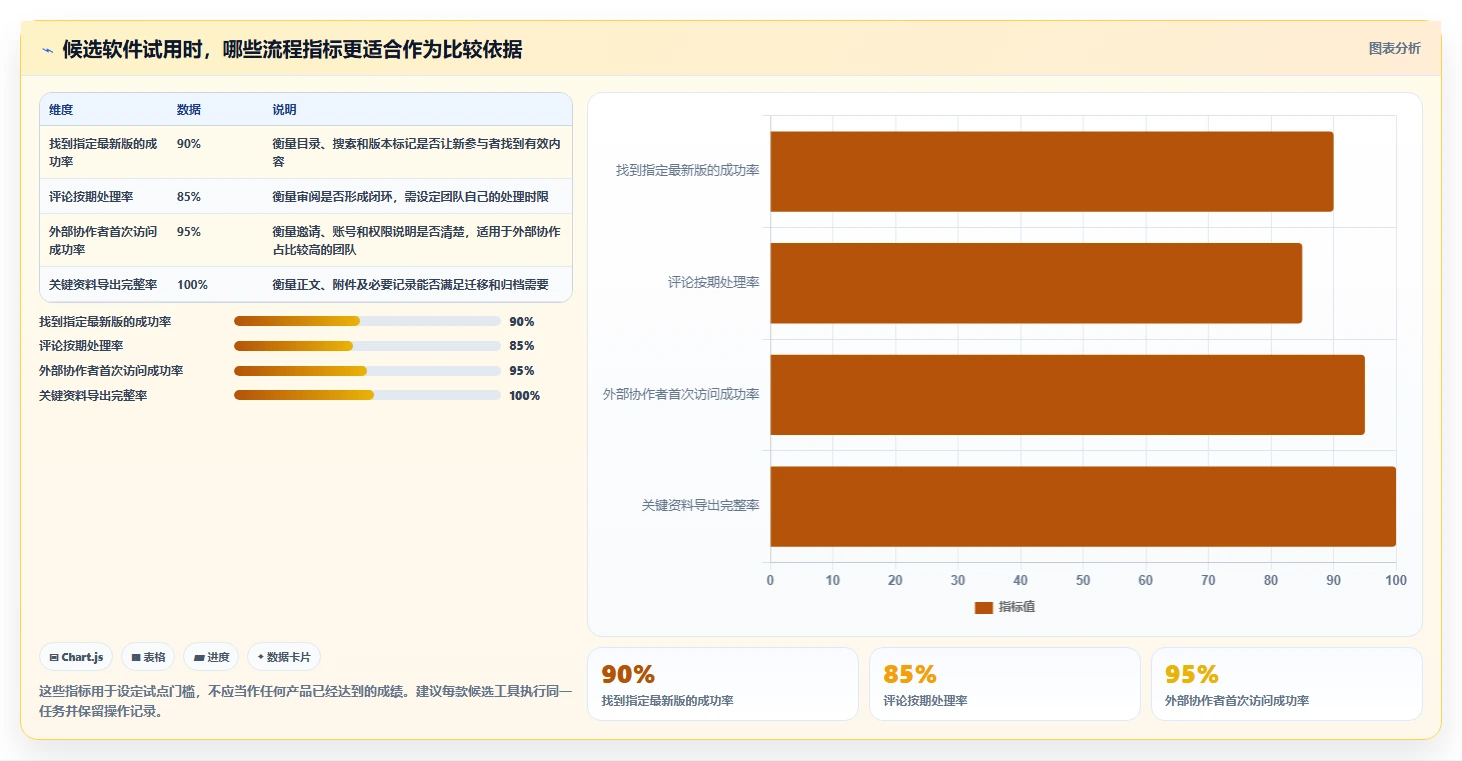Viewport: 1462px width, 761px height.
Task: Click the 95% value beside progress bar
Action: click(522, 370)
